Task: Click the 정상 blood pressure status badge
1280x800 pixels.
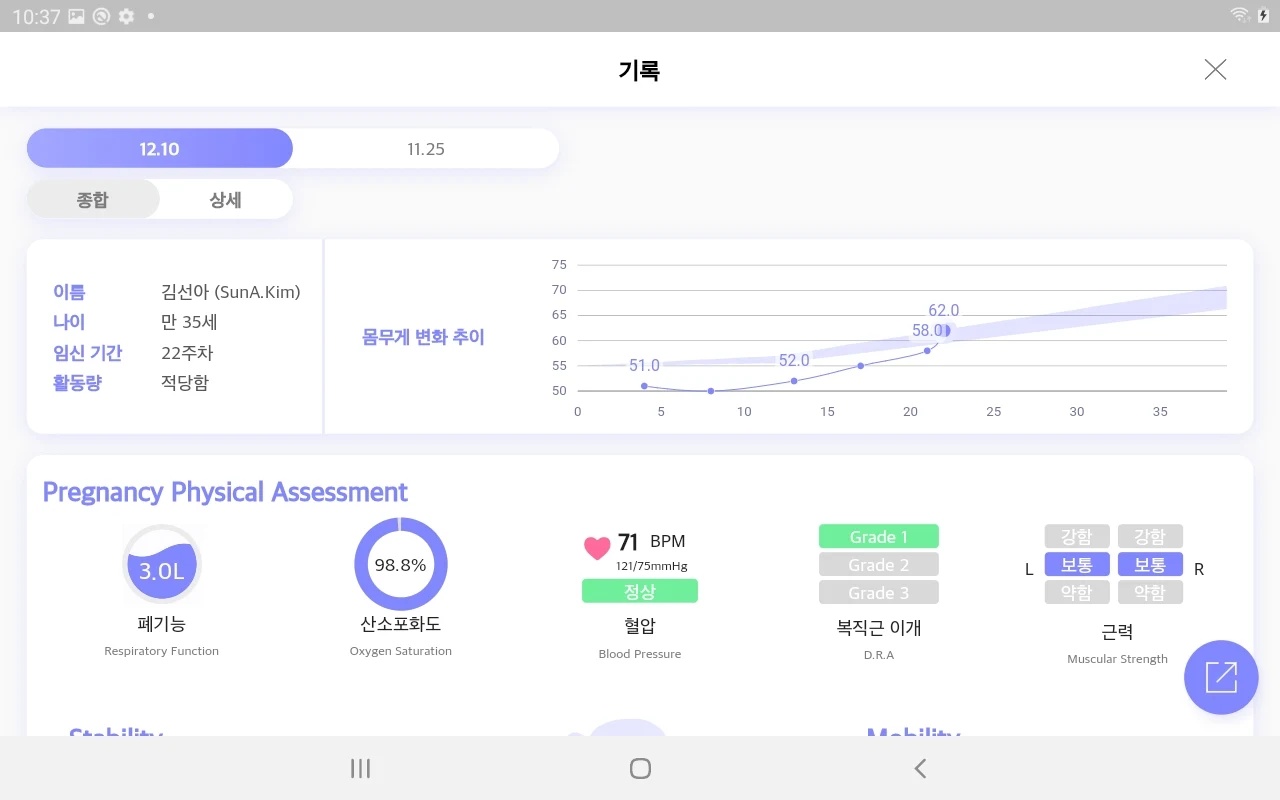Action: [x=639, y=591]
